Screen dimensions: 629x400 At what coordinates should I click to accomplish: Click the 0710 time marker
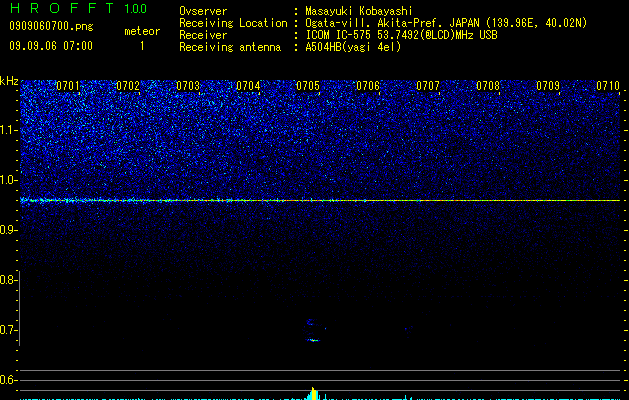click(x=608, y=86)
